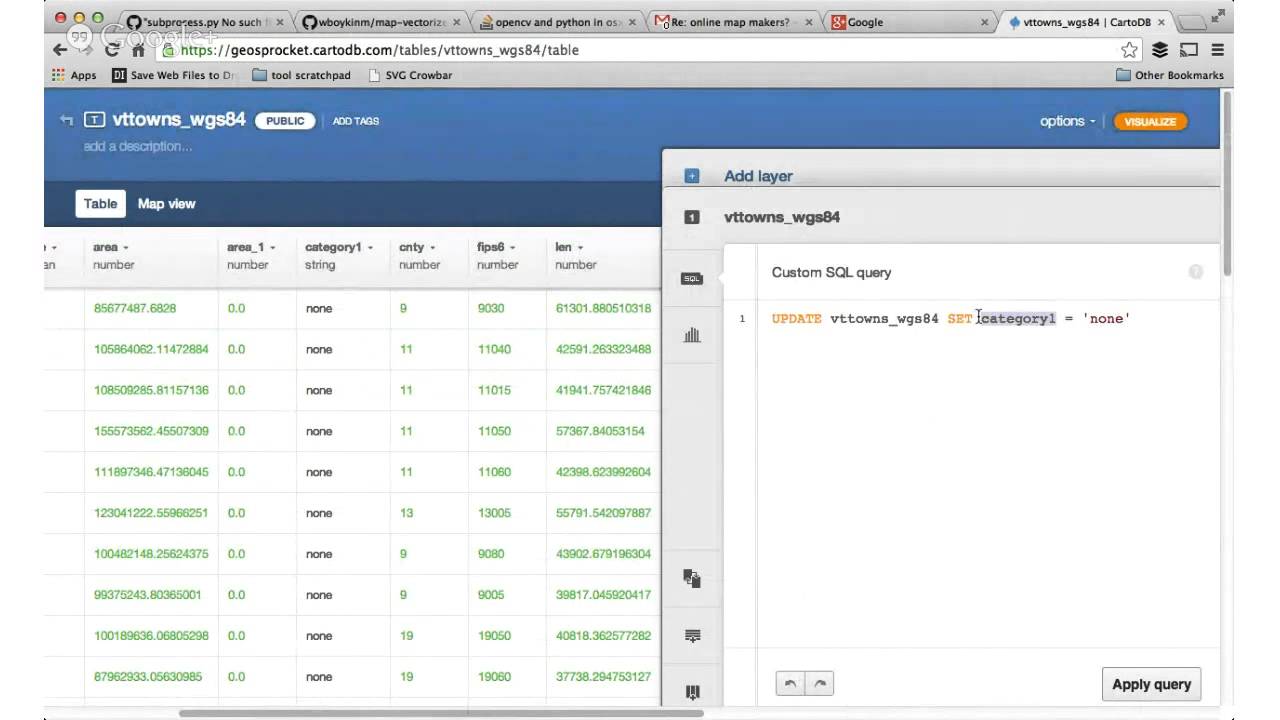Select fips6 cell 19060
This screenshot has height=720, width=1280.
click(494, 677)
